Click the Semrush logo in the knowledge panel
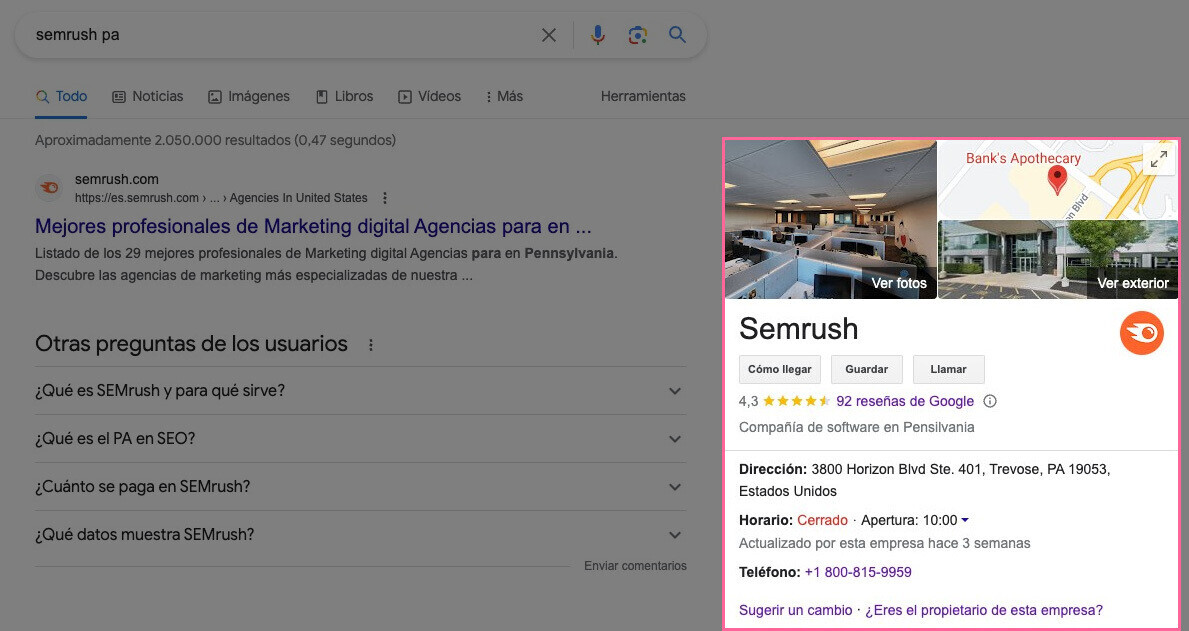 1141,333
